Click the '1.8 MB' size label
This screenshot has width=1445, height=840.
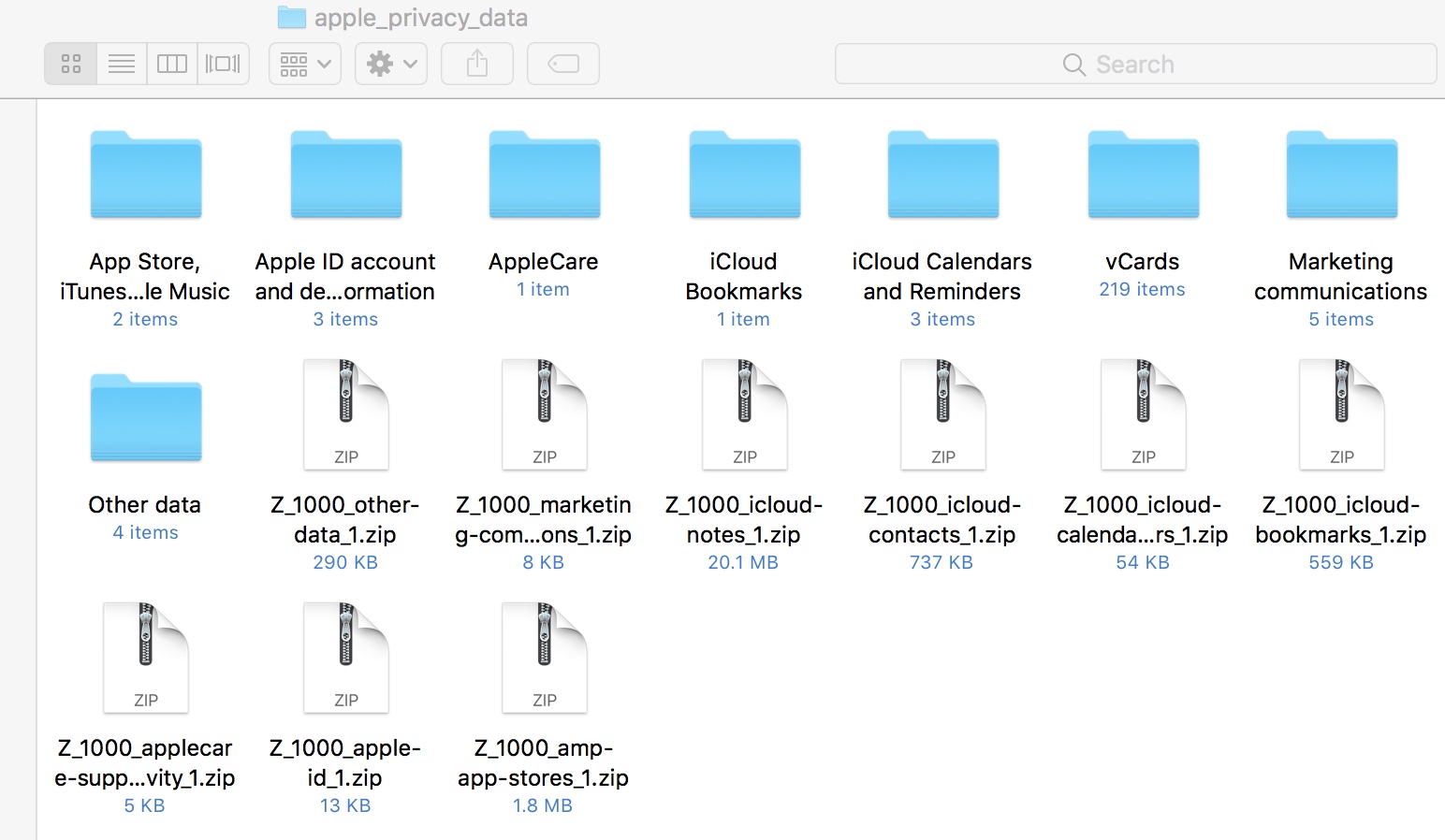point(543,806)
